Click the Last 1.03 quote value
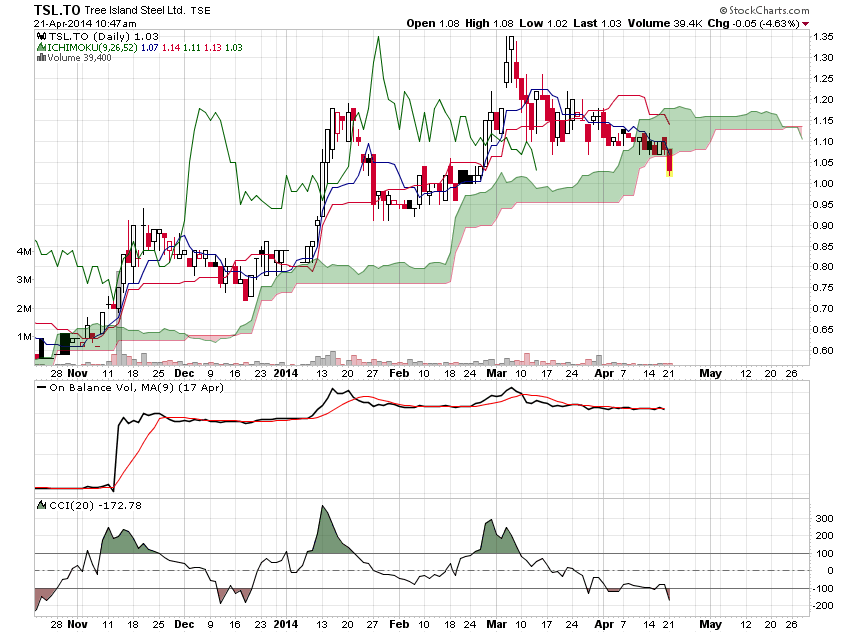The height and width of the screenshot is (633, 850). 597,23
